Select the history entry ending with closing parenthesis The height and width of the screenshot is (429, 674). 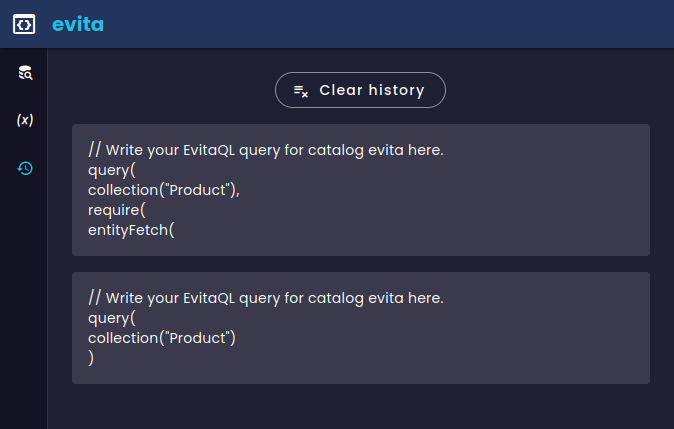360,328
